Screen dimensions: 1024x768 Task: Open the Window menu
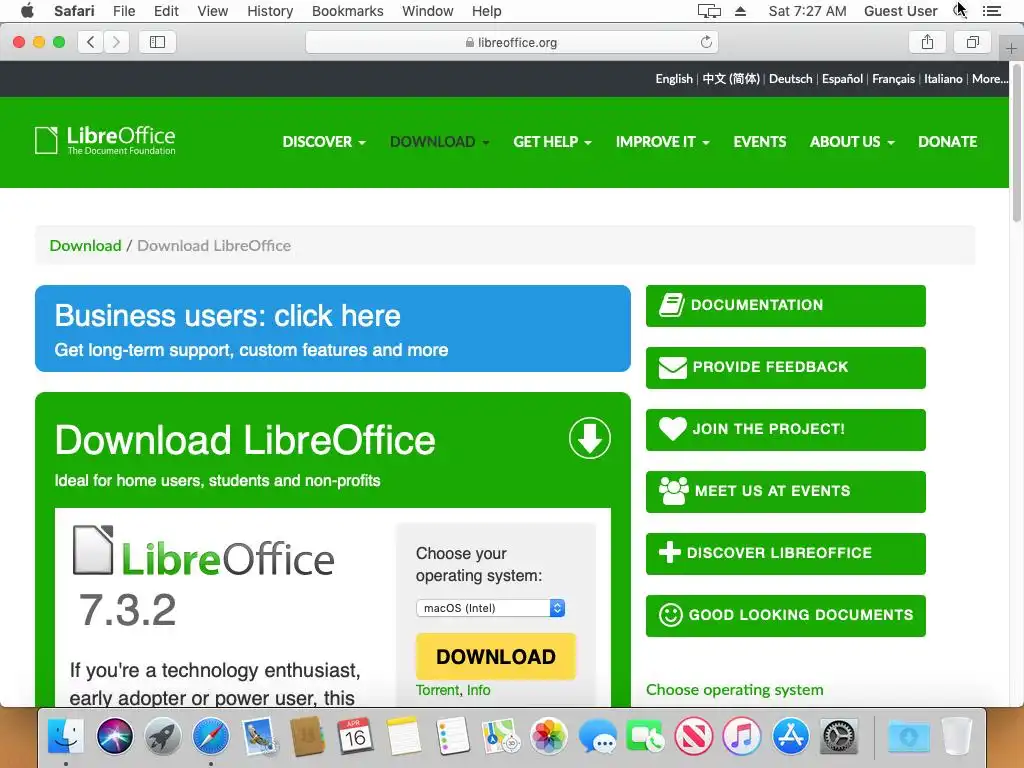click(x=428, y=11)
